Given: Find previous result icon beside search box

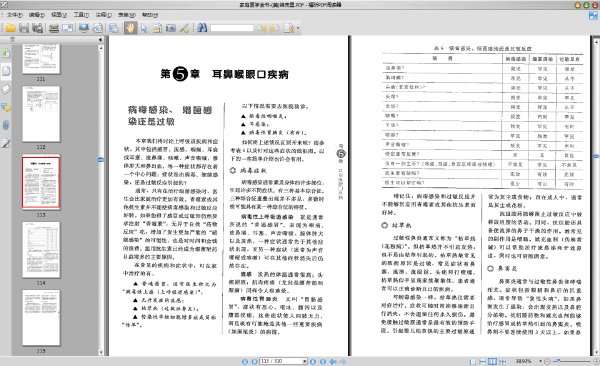Looking at the screenshot, I should [x=262, y=28].
